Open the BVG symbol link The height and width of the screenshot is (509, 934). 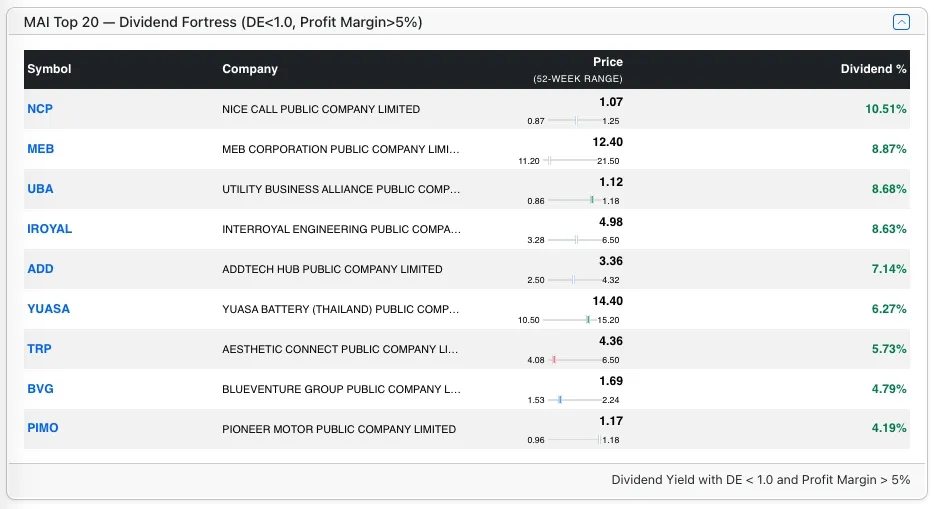(40, 388)
